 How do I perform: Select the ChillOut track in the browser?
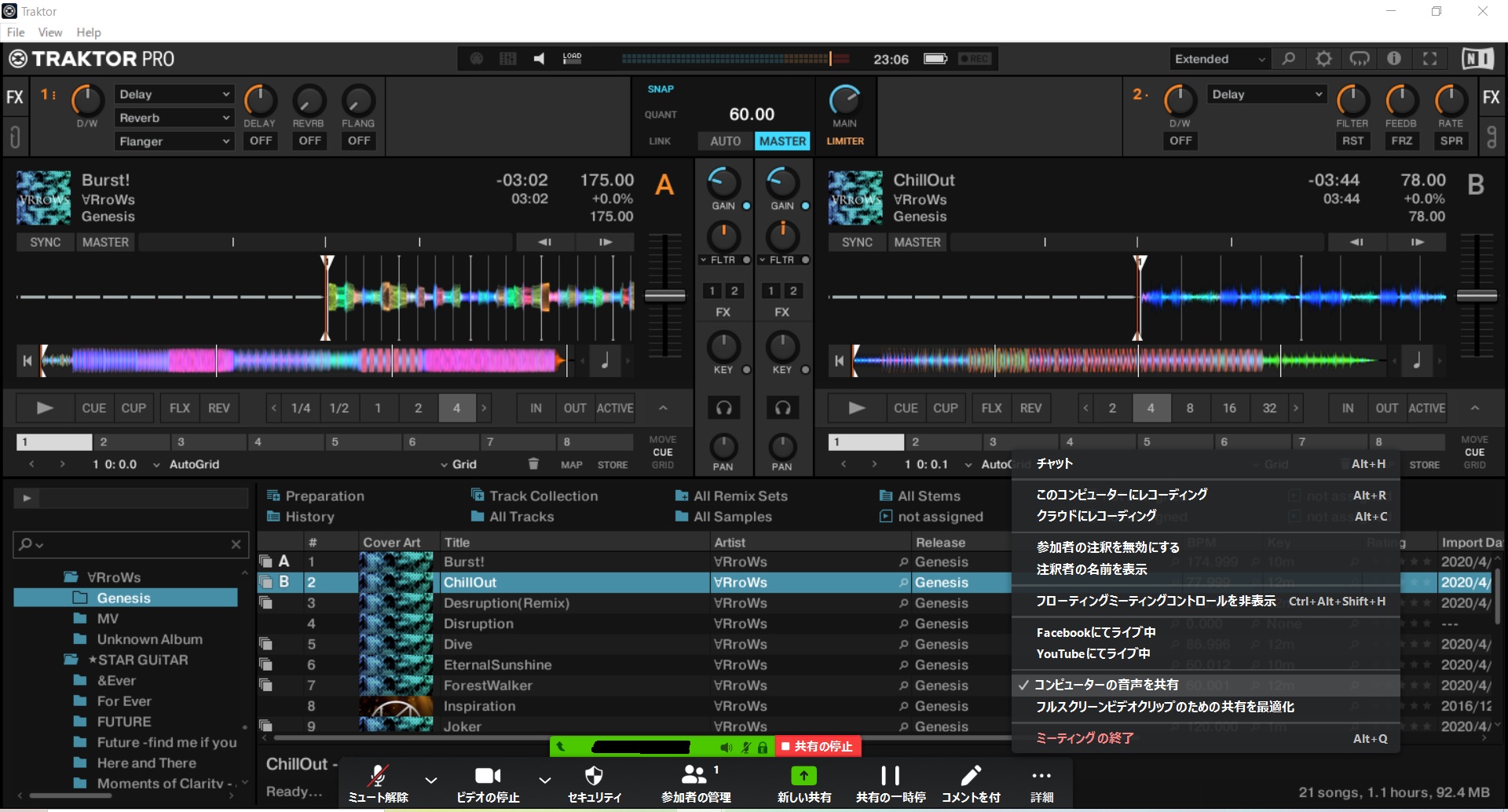click(471, 582)
